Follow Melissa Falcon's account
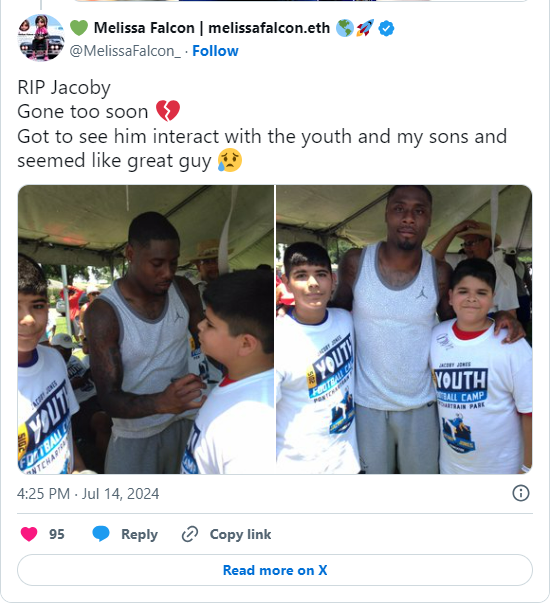551x607 pixels. point(215,51)
